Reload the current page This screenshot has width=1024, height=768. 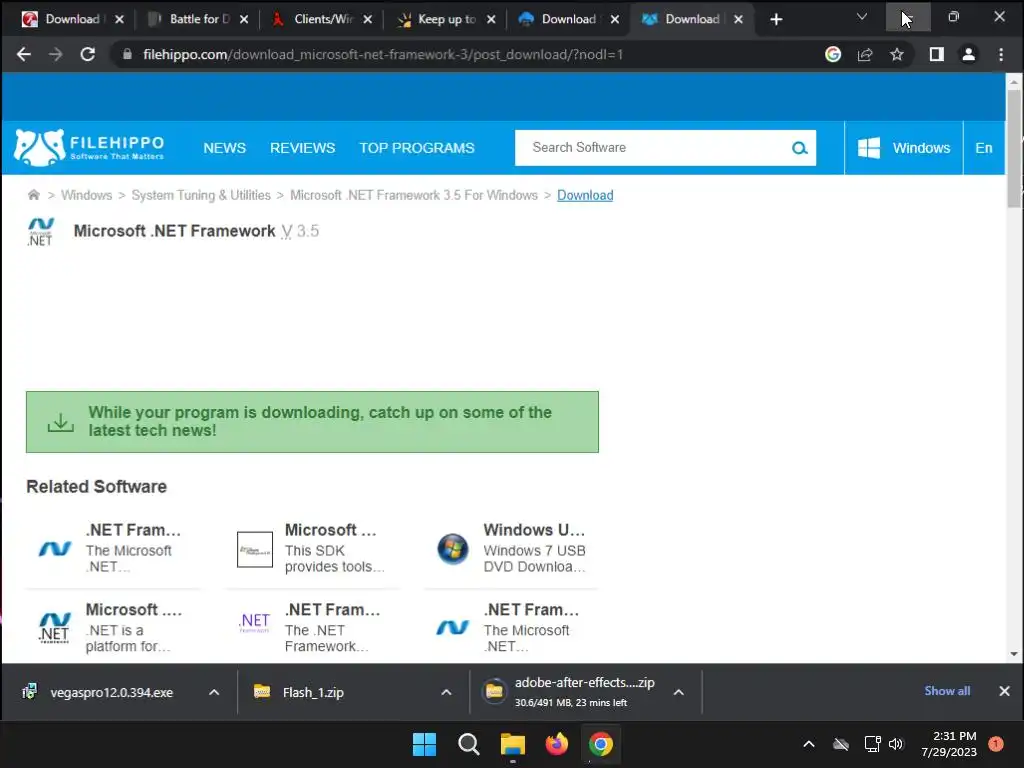[x=88, y=54]
